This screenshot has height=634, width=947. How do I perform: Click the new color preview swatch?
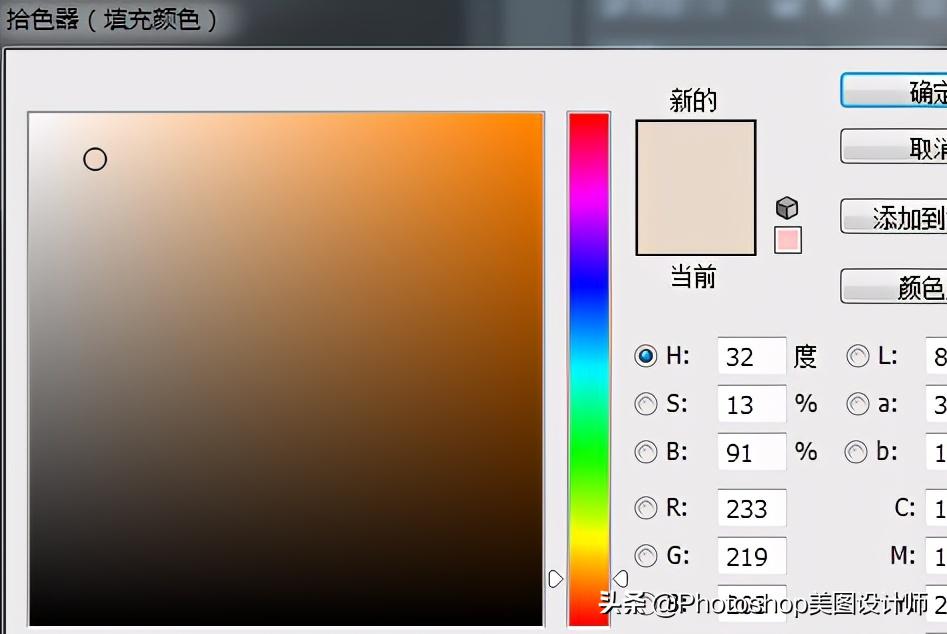click(696, 187)
